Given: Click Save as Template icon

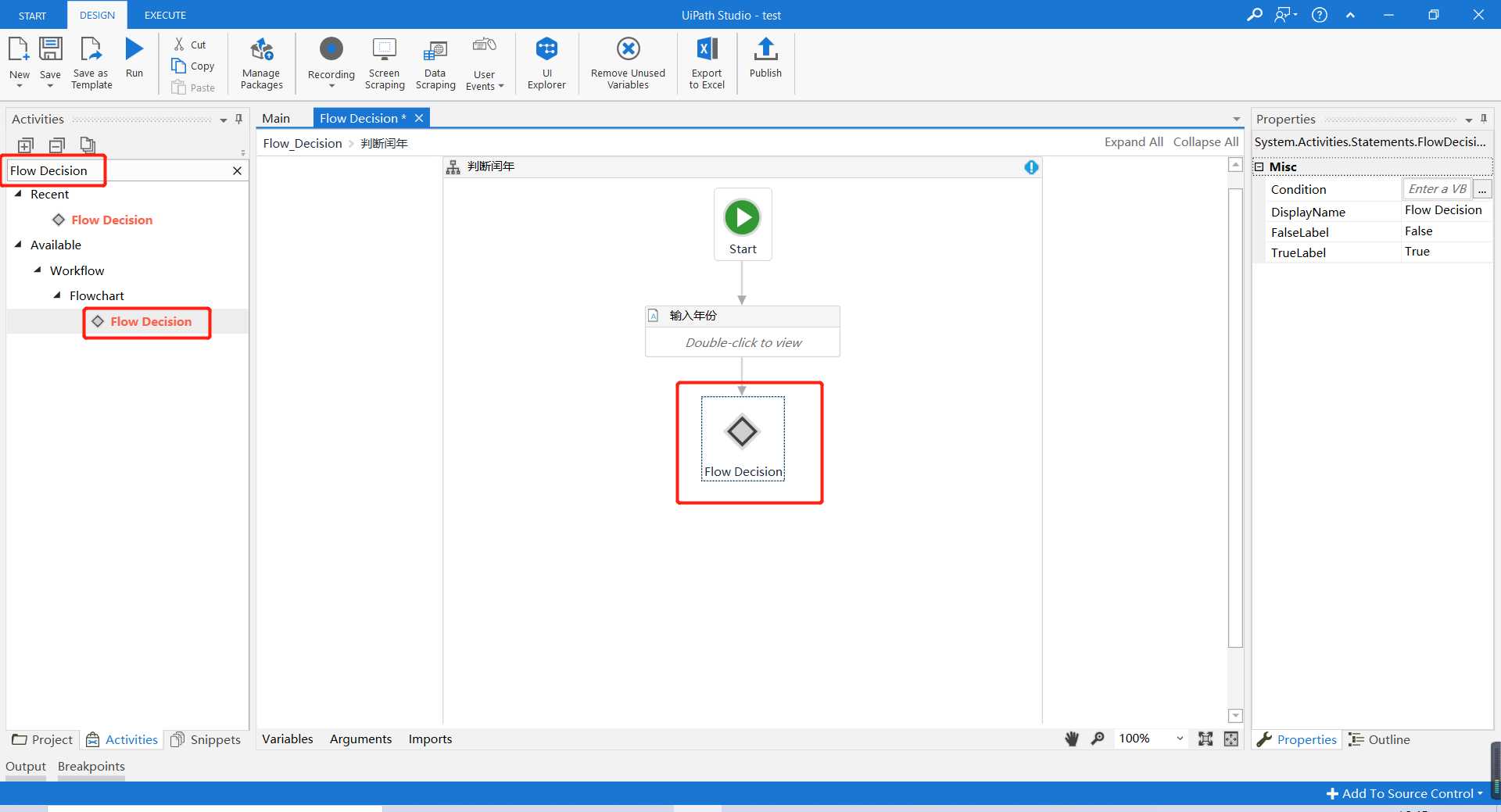Looking at the screenshot, I should pos(91,49).
